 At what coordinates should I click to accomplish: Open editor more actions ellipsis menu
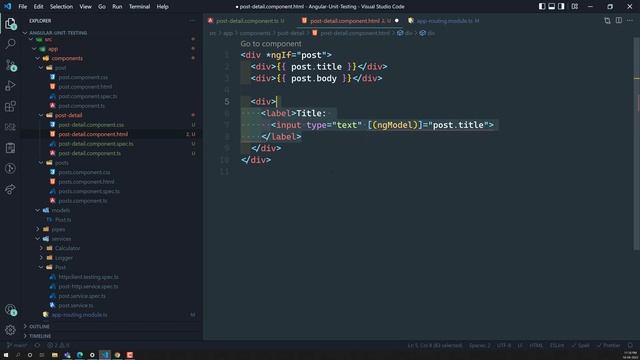[630, 20]
